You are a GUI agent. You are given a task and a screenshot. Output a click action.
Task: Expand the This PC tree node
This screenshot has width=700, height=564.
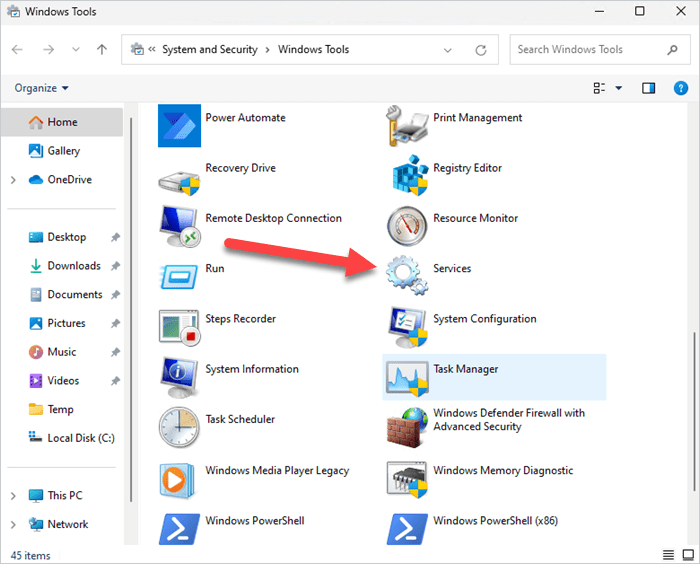(13, 496)
